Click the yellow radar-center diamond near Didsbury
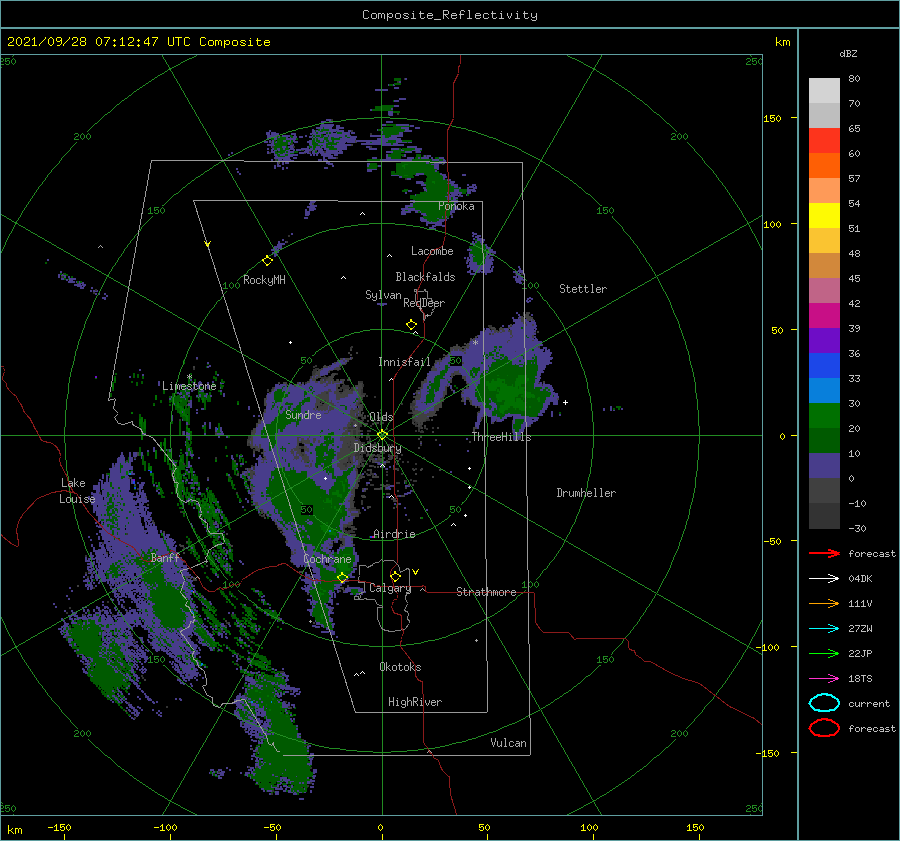The image size is (900, 841). [382, 435]
